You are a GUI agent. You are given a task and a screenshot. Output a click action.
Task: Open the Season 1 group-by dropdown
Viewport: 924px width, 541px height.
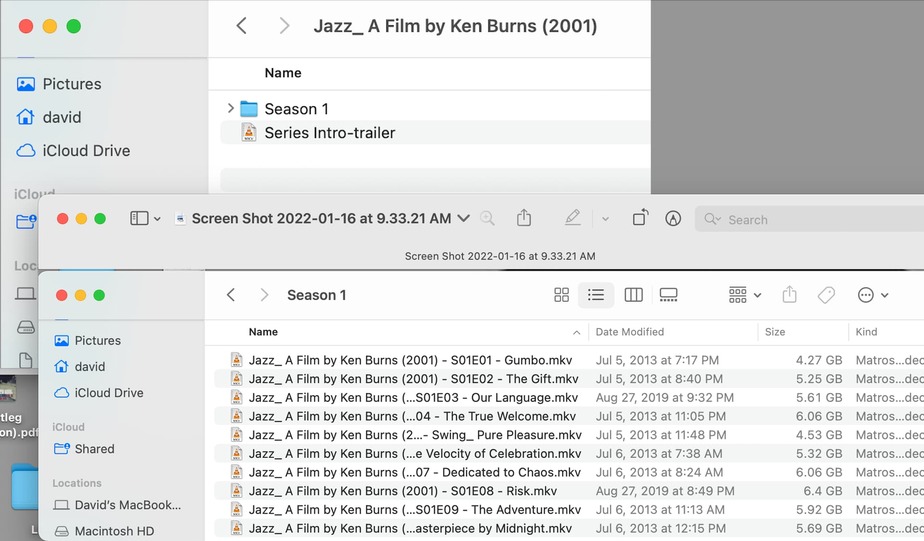click(745, 295)
